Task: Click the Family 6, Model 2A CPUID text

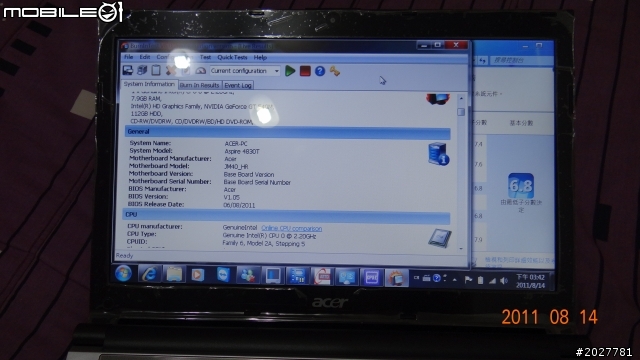Action: click(263, 244)
